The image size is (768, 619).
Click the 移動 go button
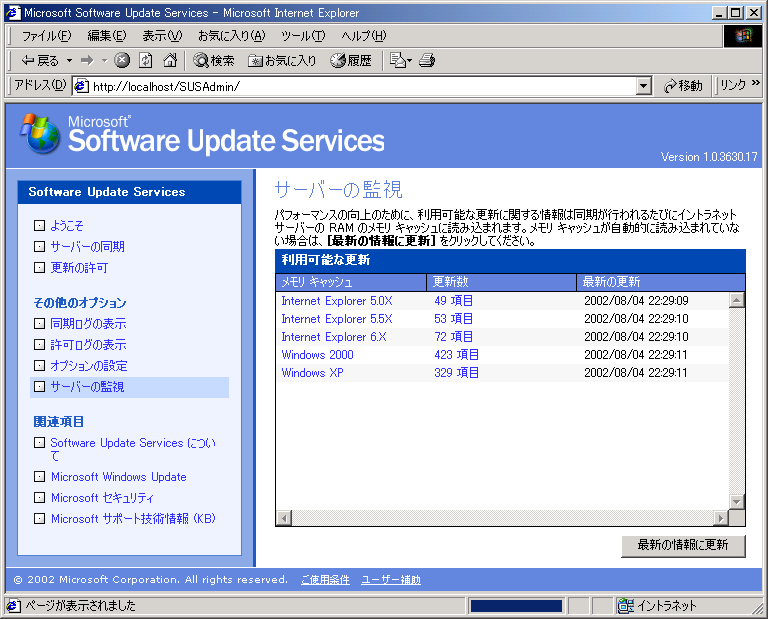[x=683, y=86]
